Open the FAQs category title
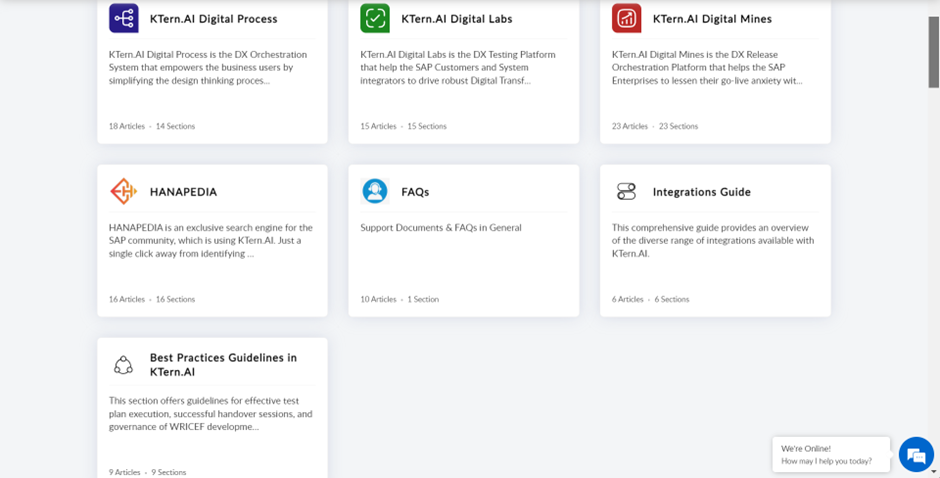940x478 pixels. click(415, 192)
